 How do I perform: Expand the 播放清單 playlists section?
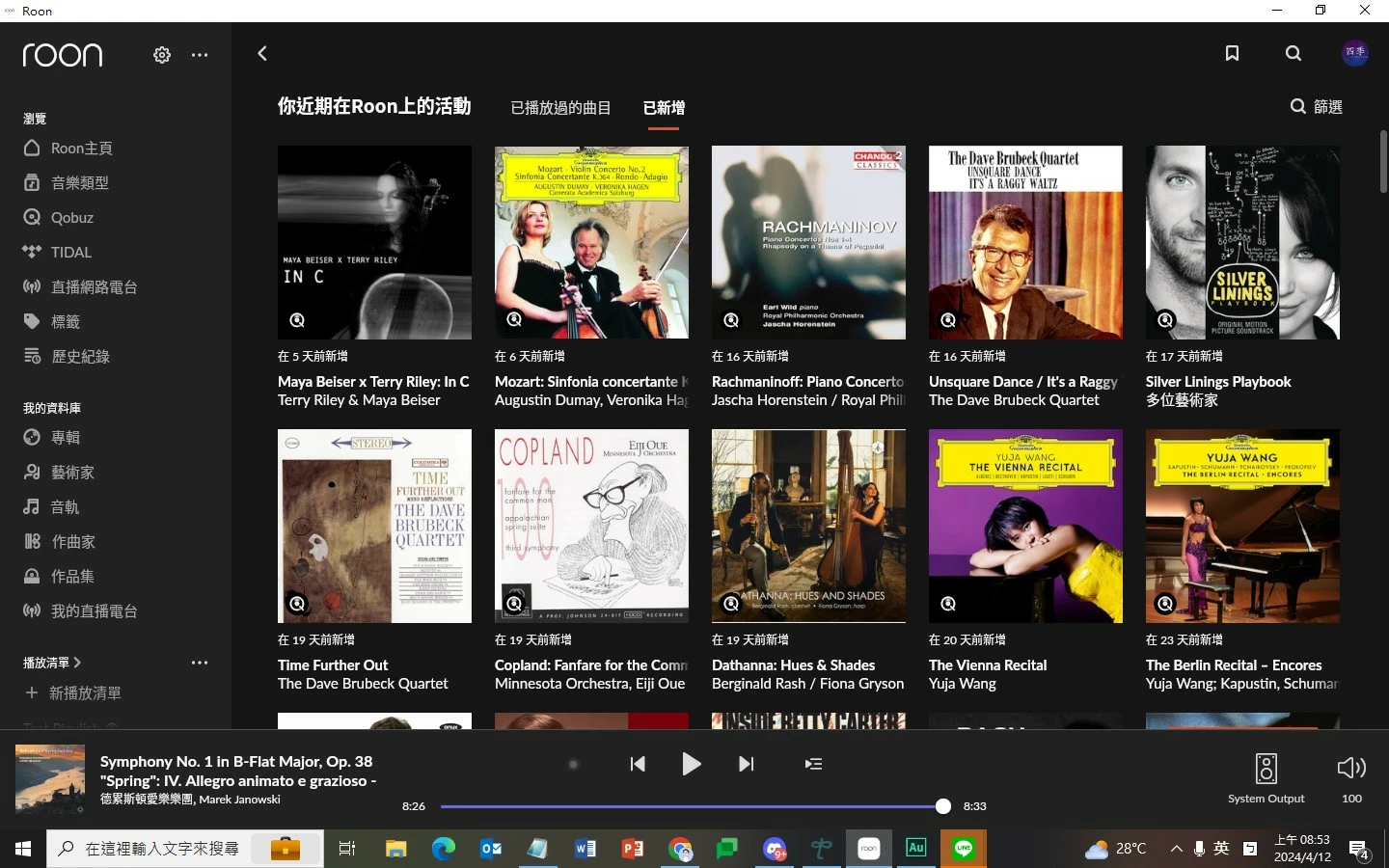click(52, 663)
